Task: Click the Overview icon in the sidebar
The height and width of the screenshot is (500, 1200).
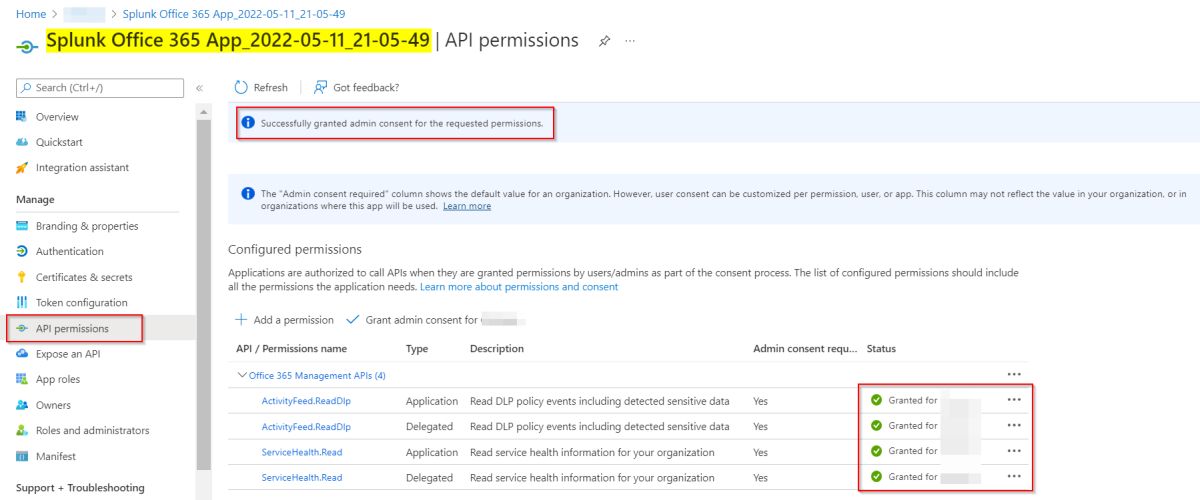Action: (22, 117)
